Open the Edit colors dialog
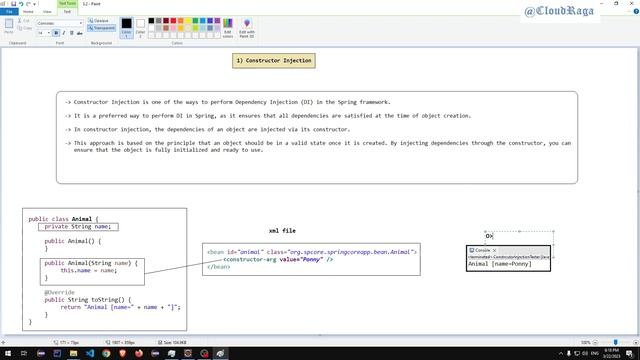 [x=228, y=28]
